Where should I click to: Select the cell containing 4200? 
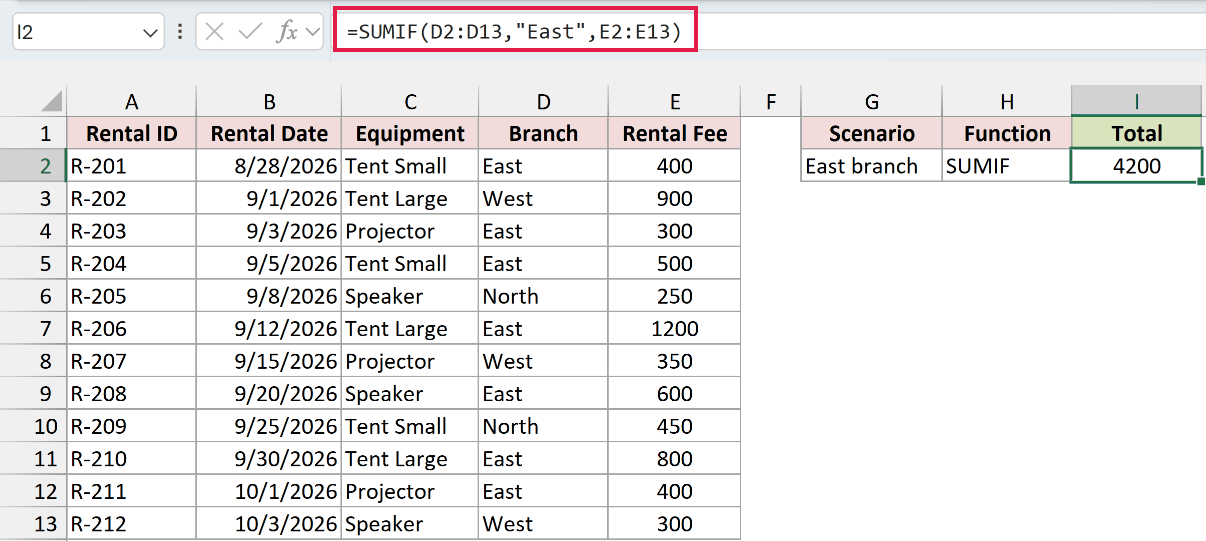pos(1137,166)
